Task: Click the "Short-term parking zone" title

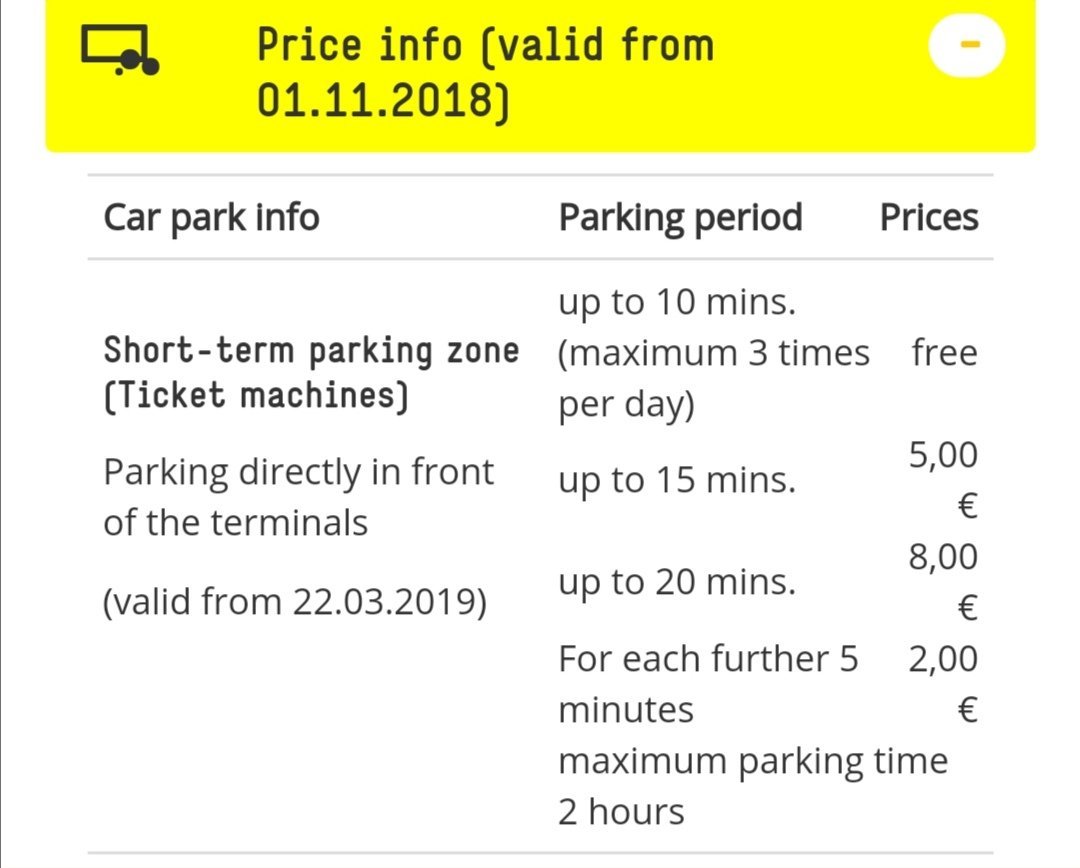Action: pyautogui.click(x=311, y=351)
